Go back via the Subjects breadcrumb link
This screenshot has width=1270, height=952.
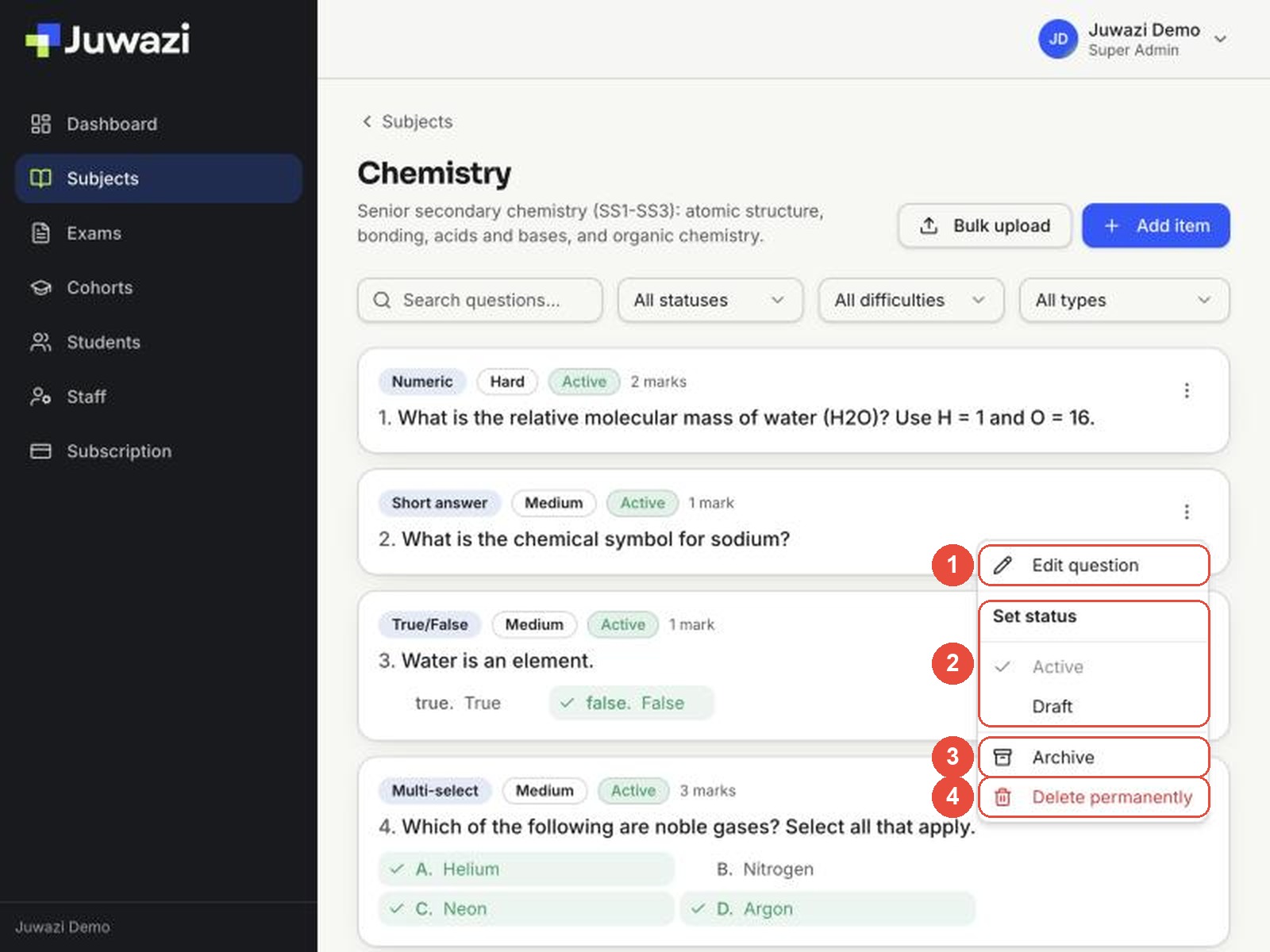pos(407,121)
